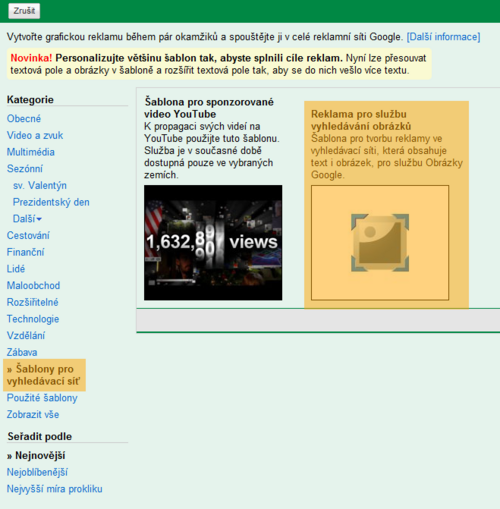The width and height of the screenshot is (500, 509).
Task: Select Šablona pro sponzorované video YouTube title
Action: [209, 108]
